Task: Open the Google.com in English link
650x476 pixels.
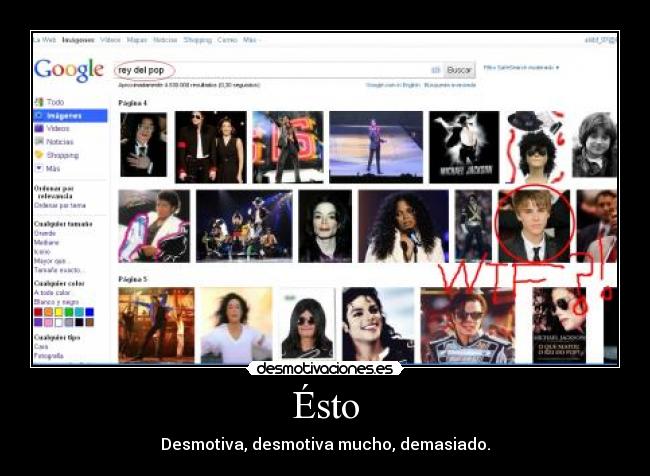Action: pyautogui.click(x=393, y=85)
